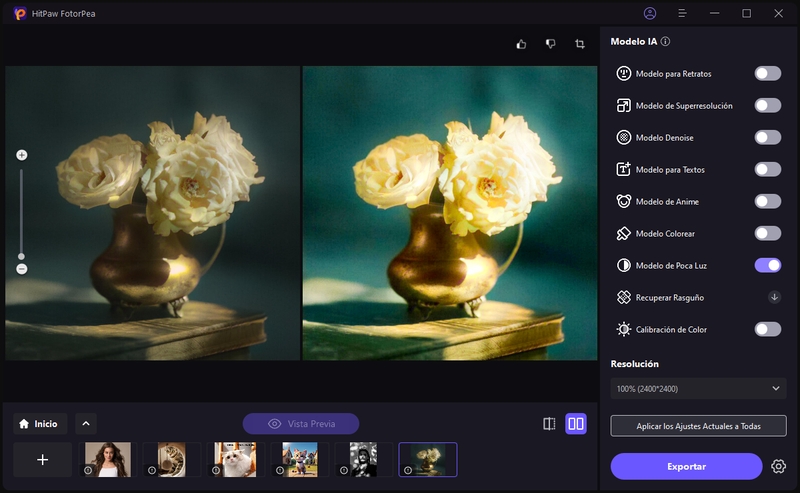Click the Resolución label

[635, 364]
